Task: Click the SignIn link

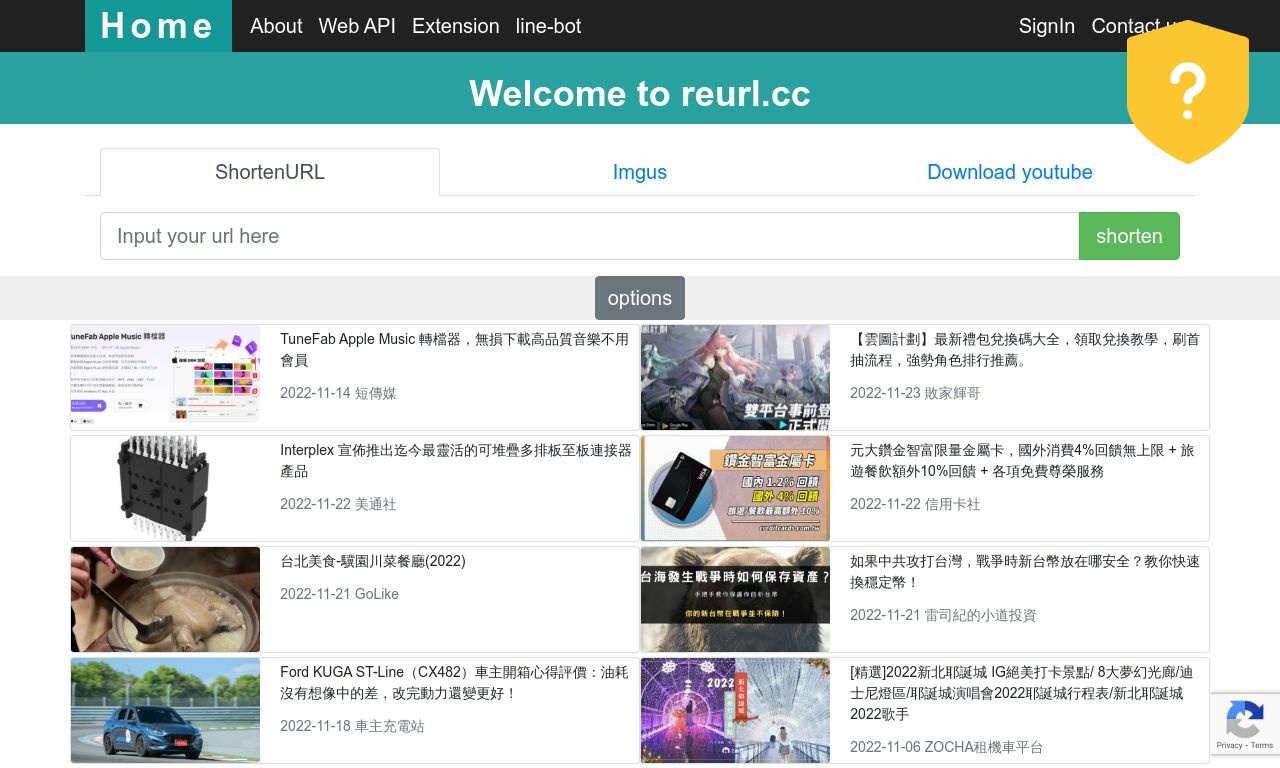Action: tap(1047, 26)
